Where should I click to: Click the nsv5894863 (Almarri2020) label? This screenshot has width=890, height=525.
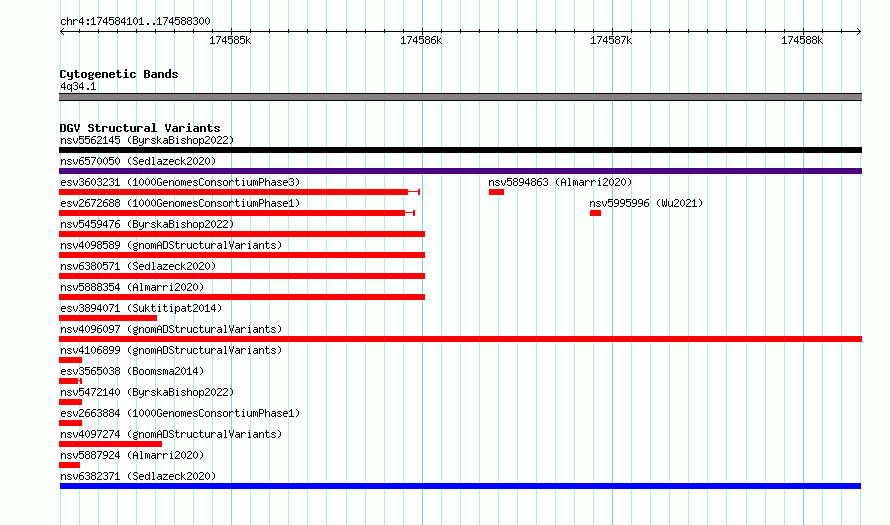[560, 182]
